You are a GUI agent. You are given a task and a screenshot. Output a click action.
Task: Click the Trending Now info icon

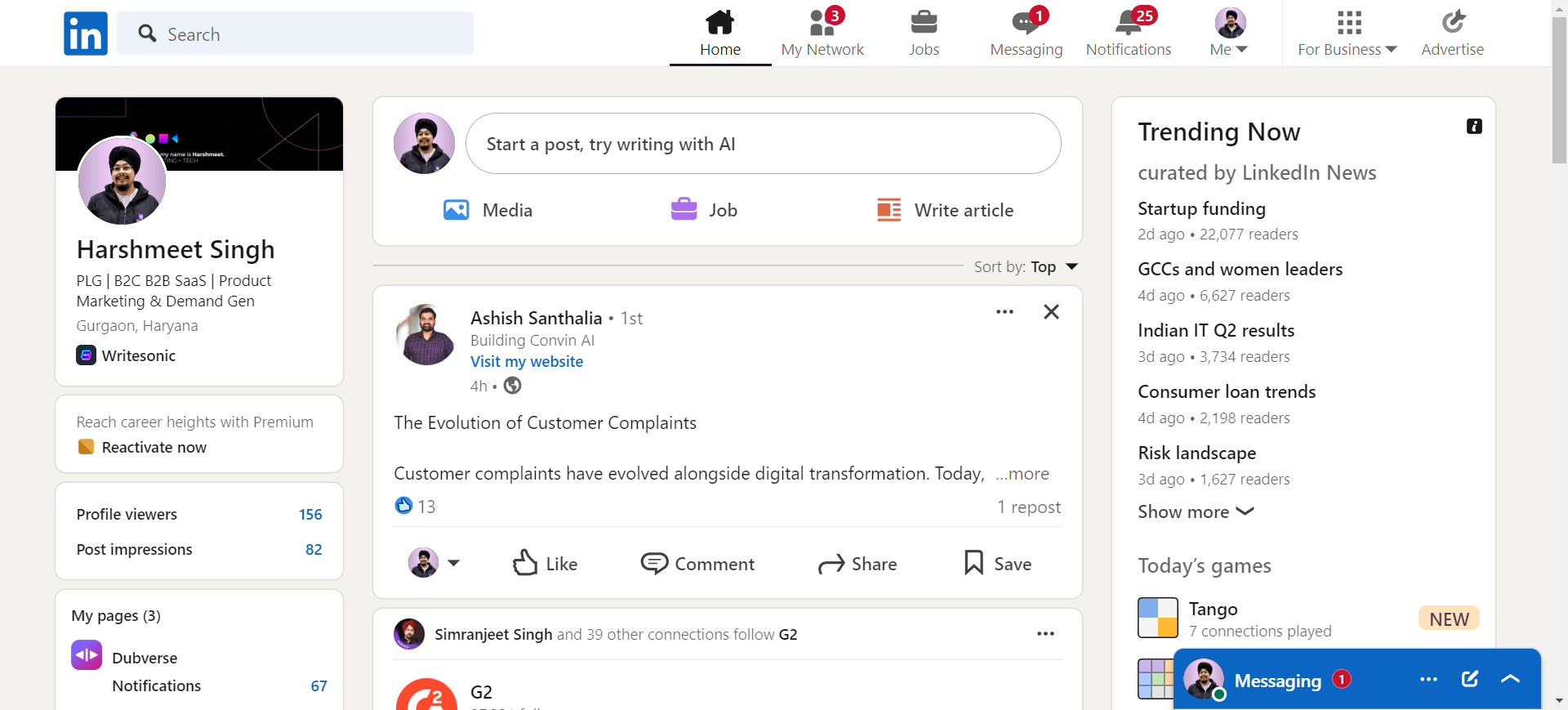[x=1474, y=127]
